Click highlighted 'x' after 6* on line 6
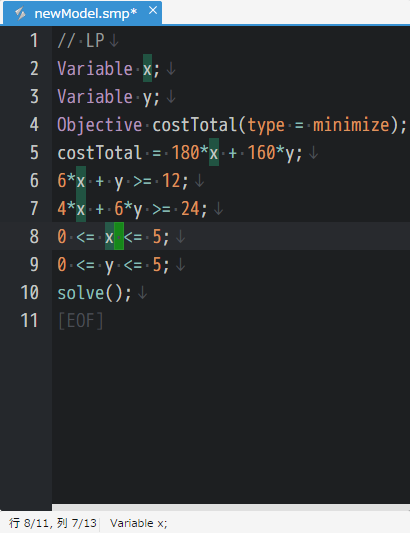This screenshot has height=533, width=410. click(x=81, y=181)
